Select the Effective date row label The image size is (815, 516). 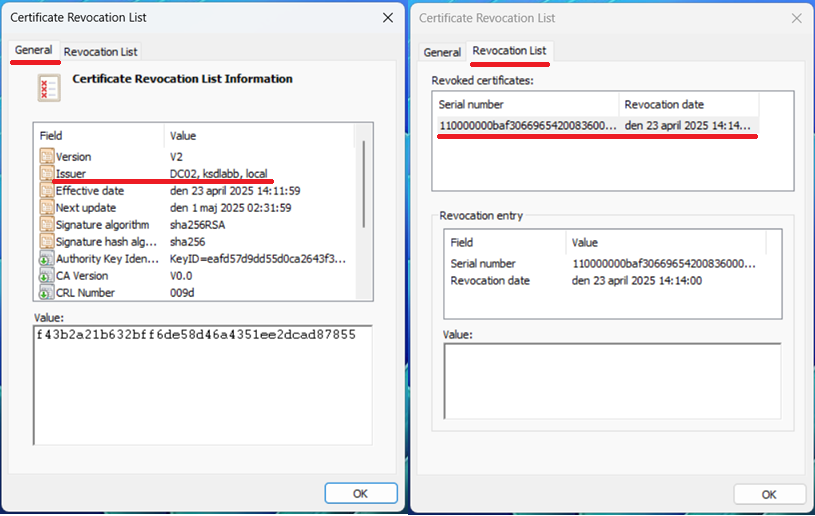pos(90,191)
